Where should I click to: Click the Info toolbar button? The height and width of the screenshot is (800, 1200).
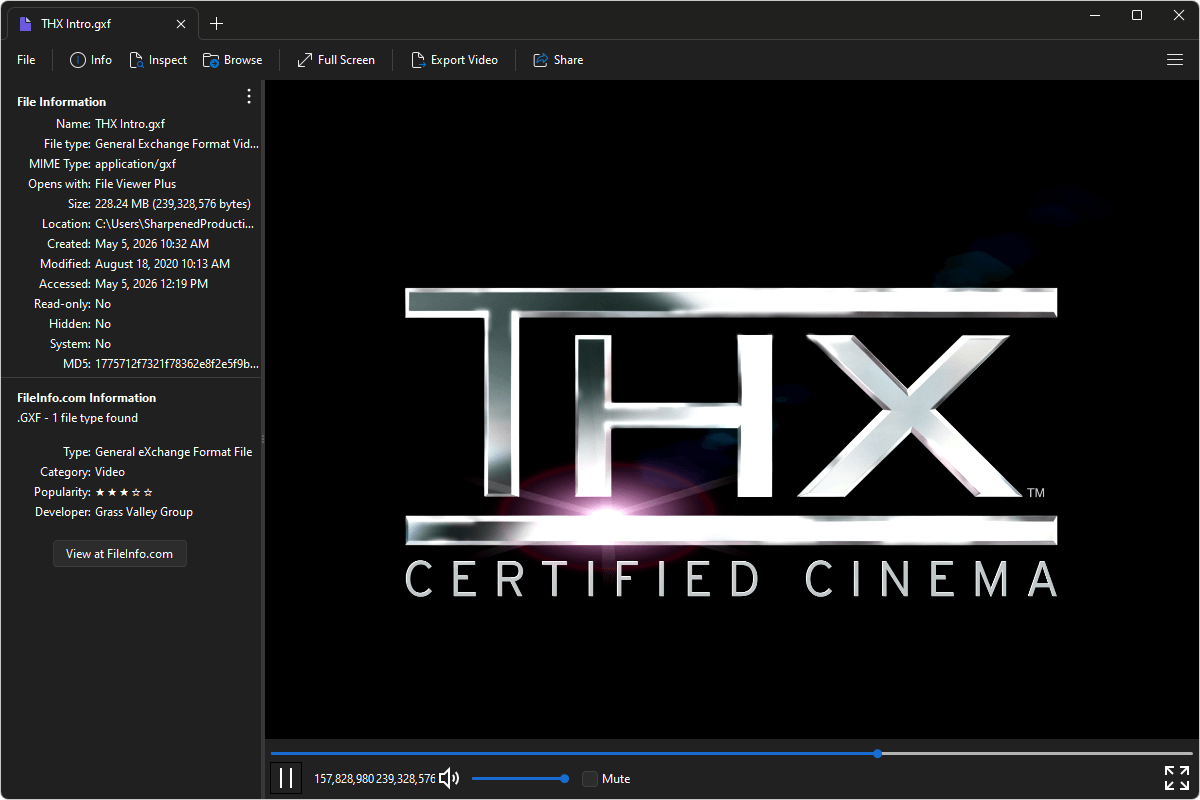coord(90,60)
